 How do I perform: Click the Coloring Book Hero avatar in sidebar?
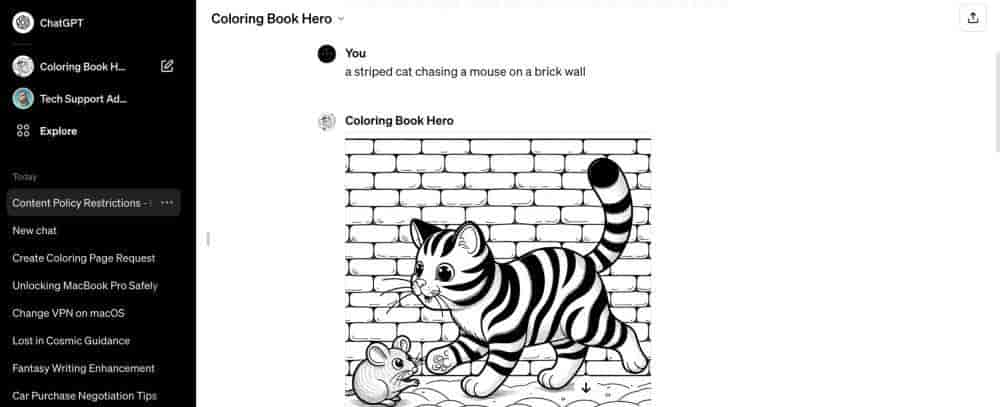(x=23, y=66)
